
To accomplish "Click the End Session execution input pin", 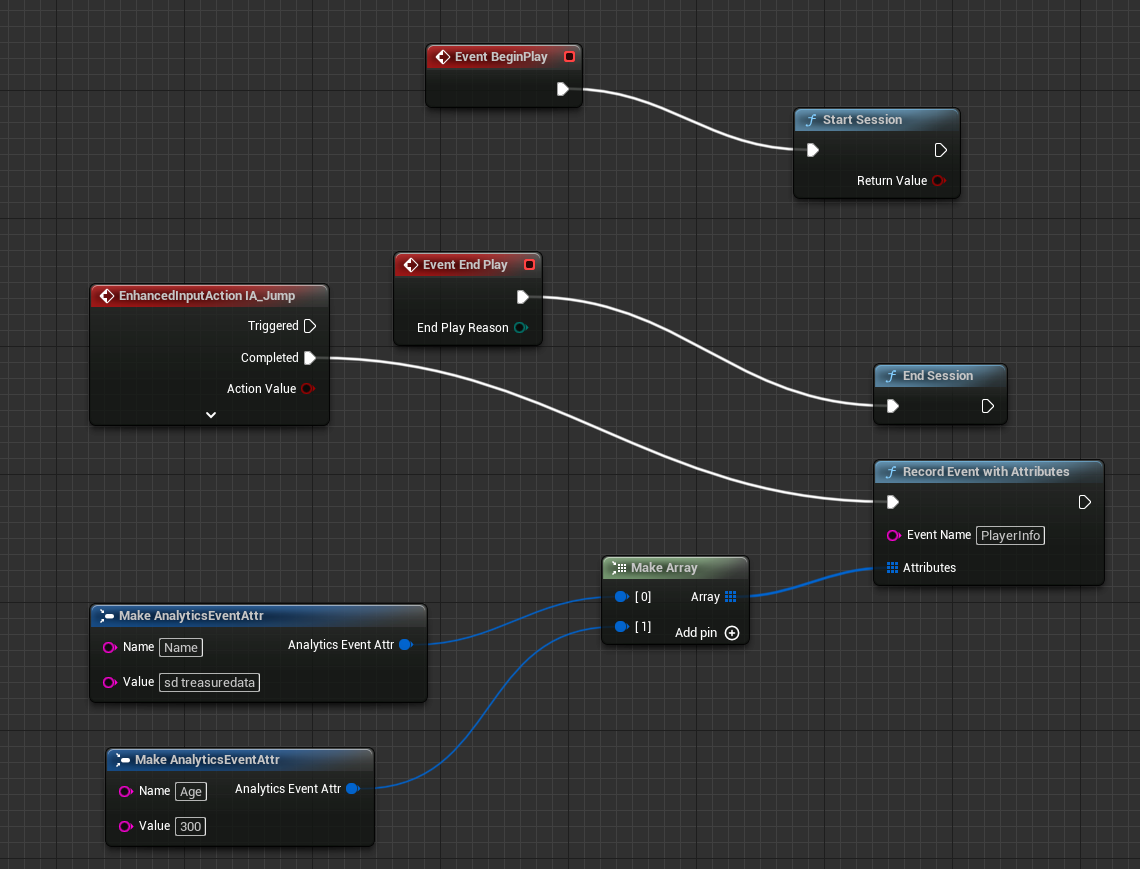I will coord(892,406).
